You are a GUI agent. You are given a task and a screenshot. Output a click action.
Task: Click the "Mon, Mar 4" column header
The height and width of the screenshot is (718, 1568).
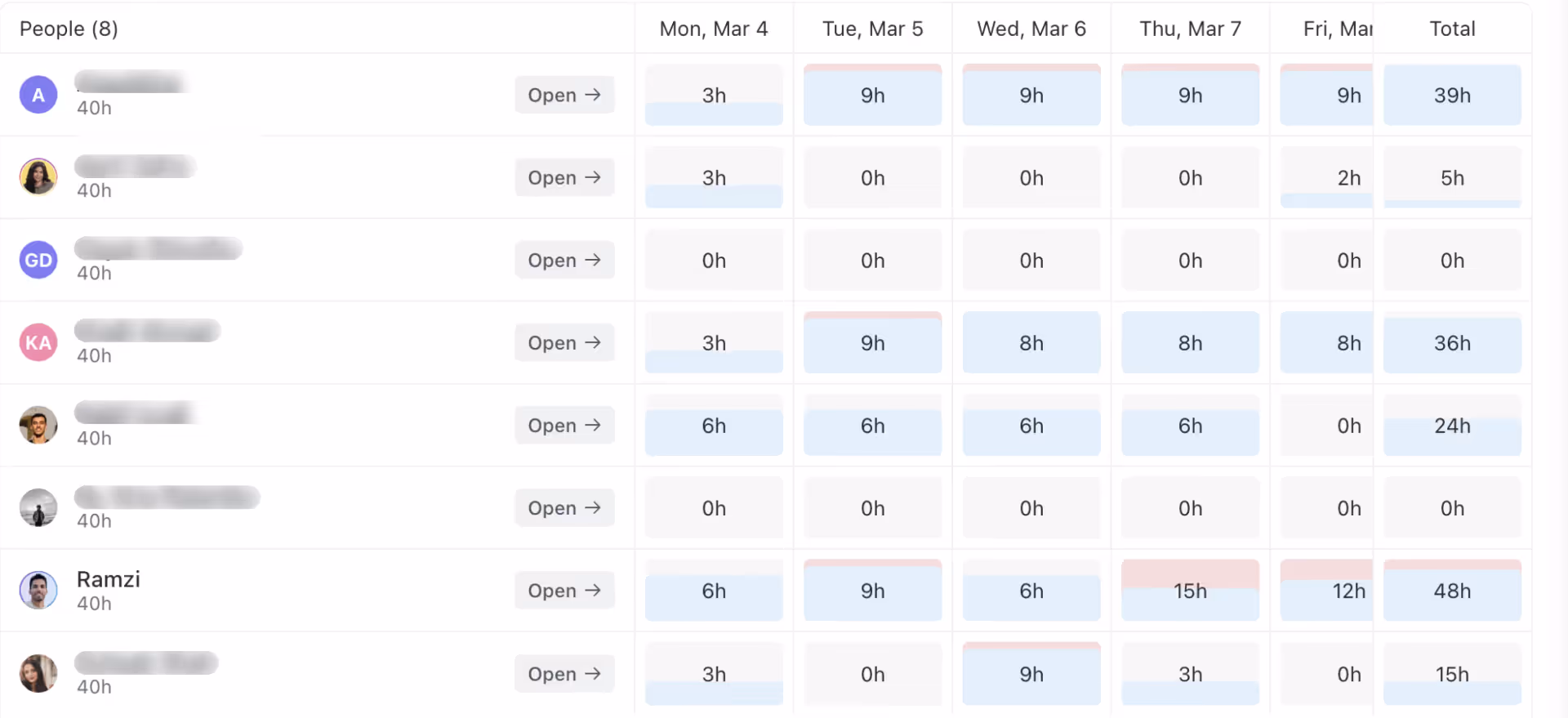pos(714,28)
